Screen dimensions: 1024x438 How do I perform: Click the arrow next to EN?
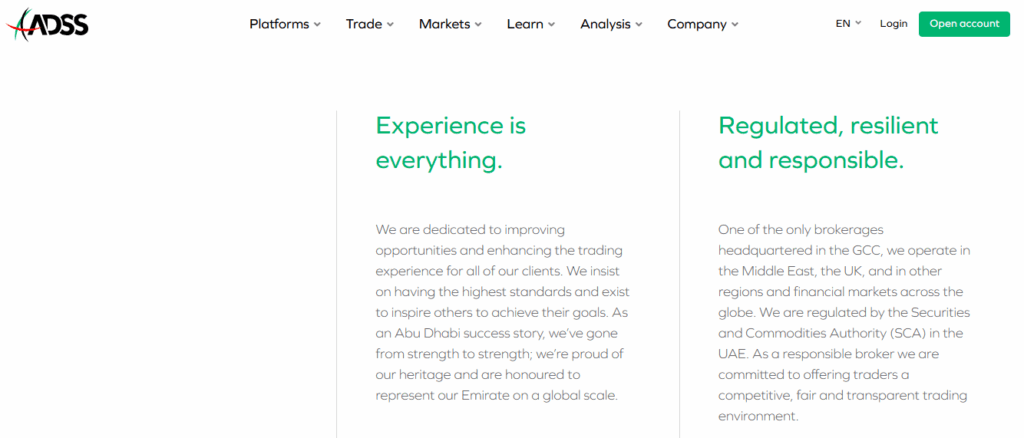[858, 24]
